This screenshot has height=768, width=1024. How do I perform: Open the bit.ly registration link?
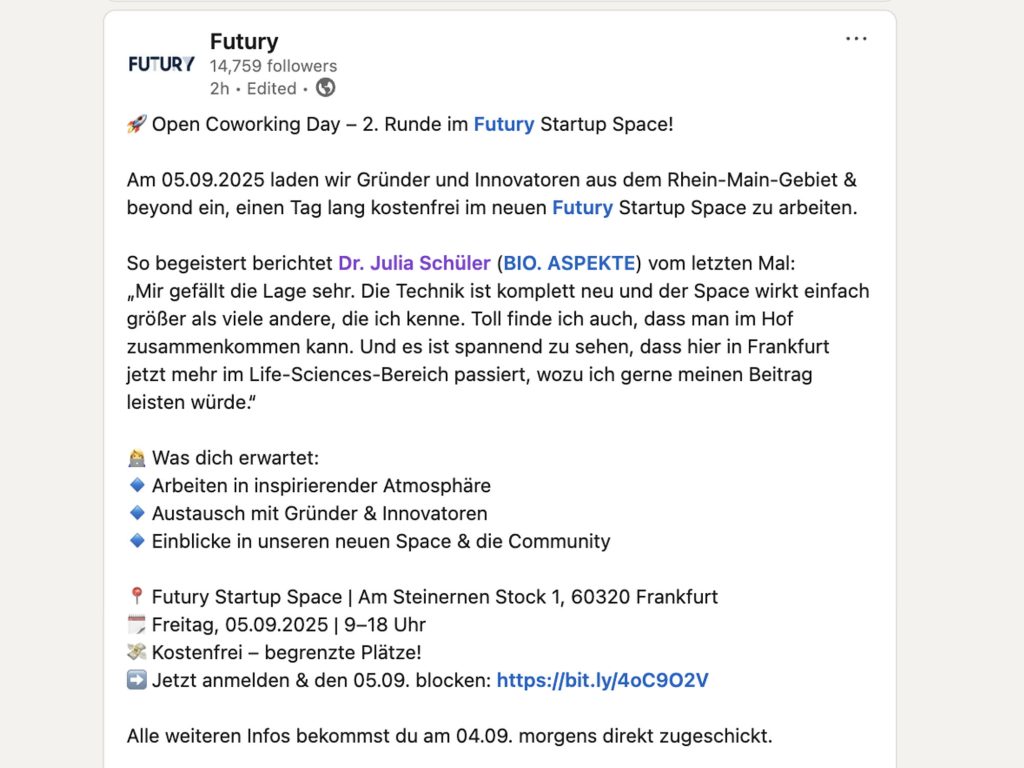point(602,679)
